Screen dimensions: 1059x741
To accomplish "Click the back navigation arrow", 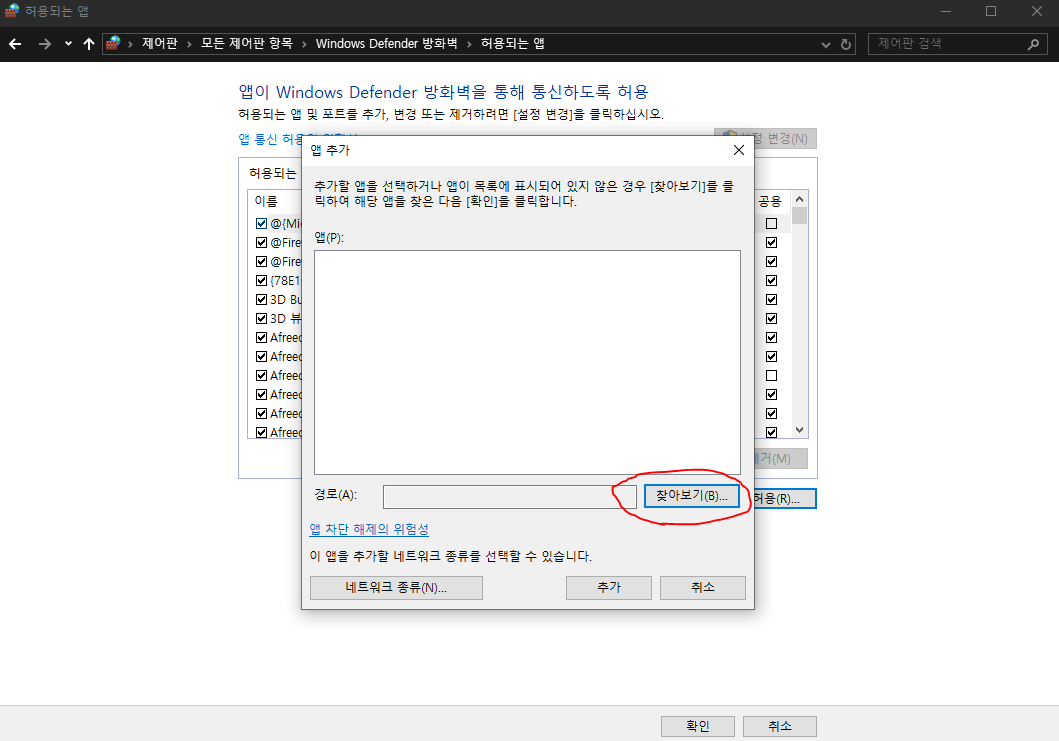I will (14, 43).
